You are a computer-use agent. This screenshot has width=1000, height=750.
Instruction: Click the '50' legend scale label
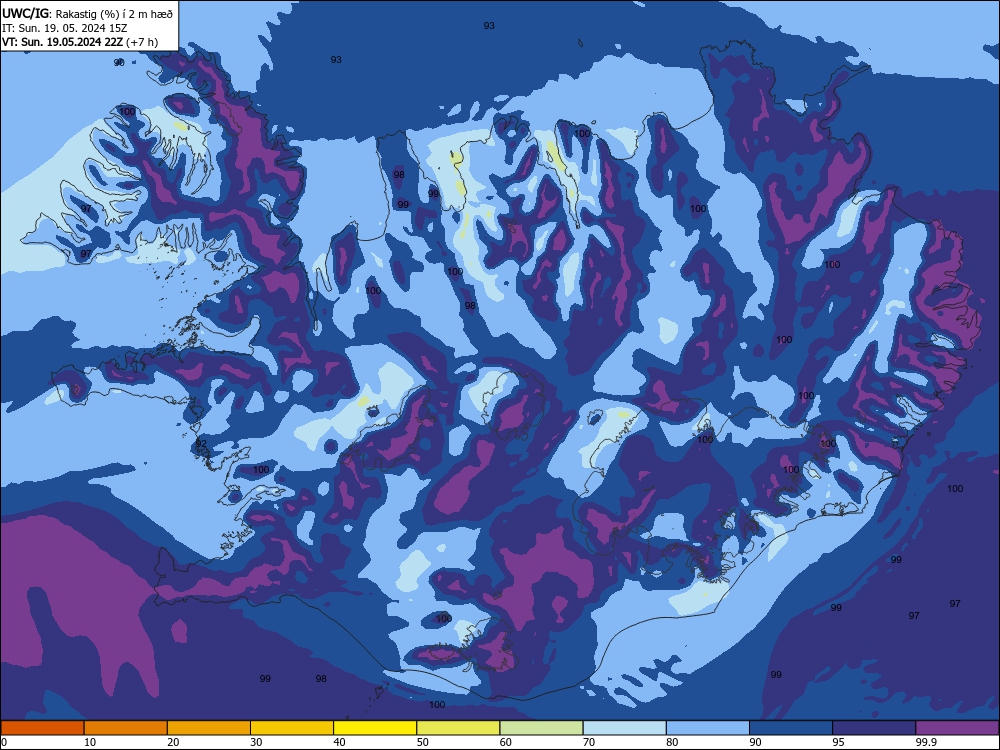click(x=423, y=742)
